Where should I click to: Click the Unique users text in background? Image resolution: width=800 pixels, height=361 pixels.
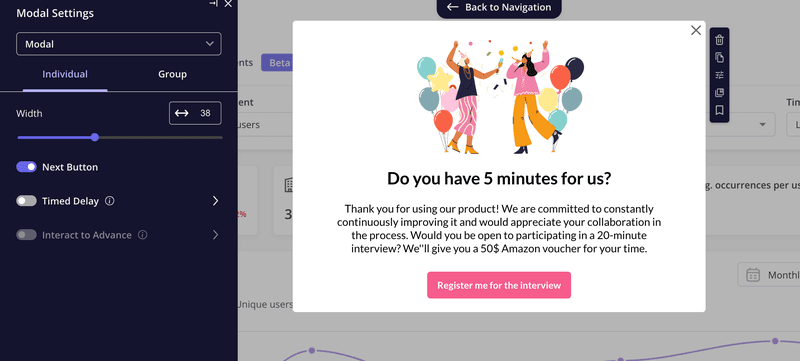point(265,304)
